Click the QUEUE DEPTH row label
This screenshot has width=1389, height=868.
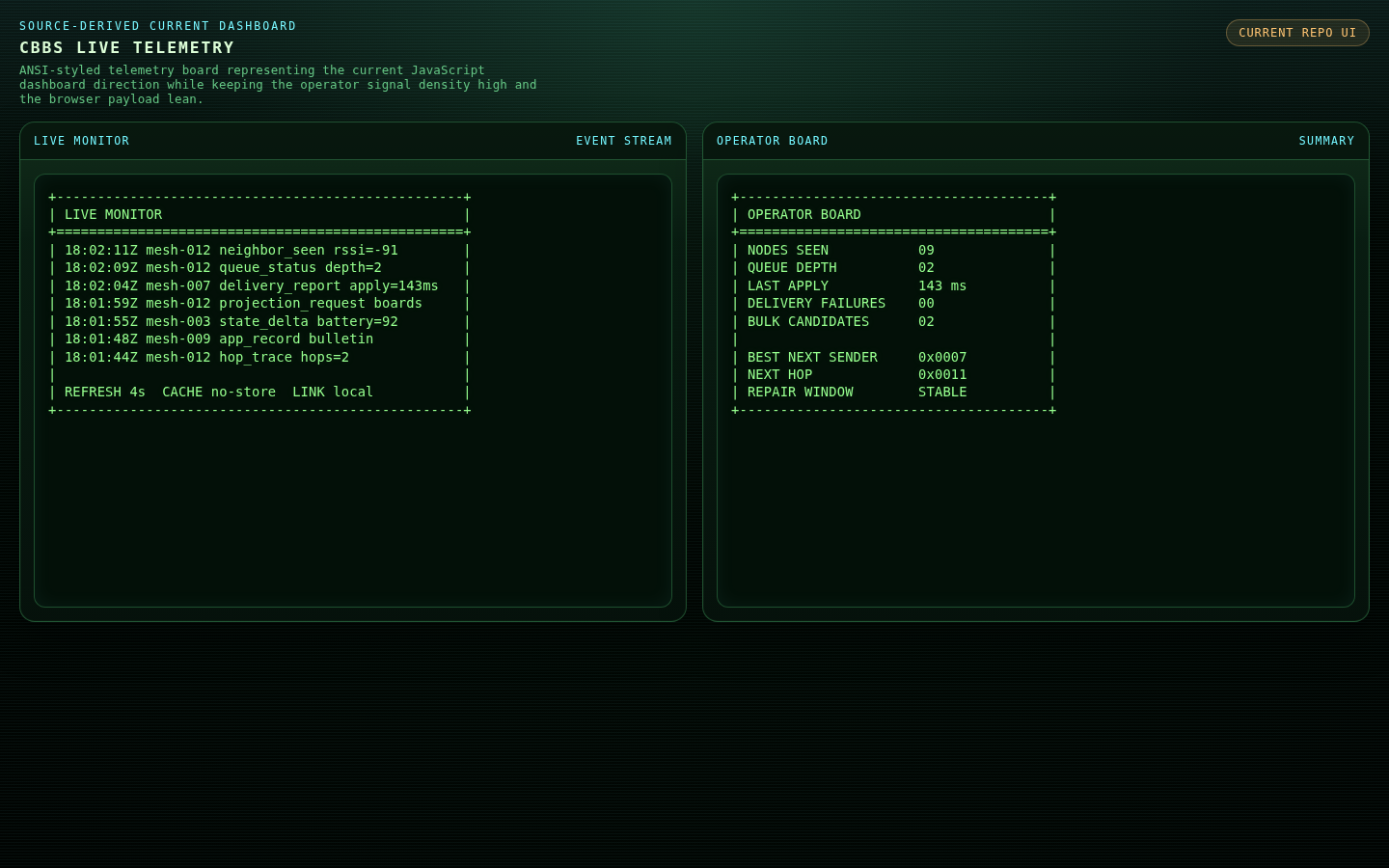coord(792,267)
